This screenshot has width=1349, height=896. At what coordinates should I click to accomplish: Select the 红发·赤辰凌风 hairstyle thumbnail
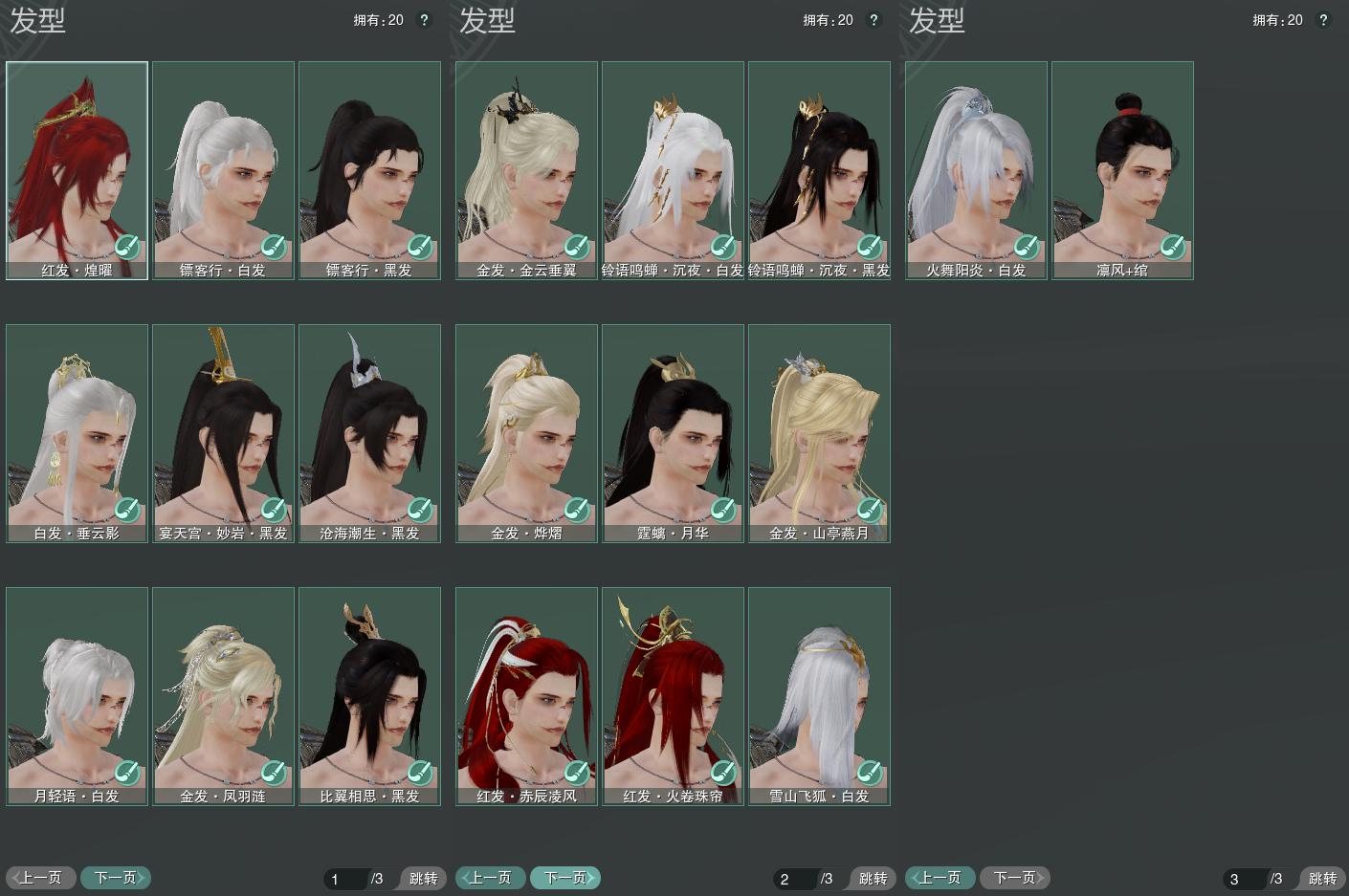[527, 697]
